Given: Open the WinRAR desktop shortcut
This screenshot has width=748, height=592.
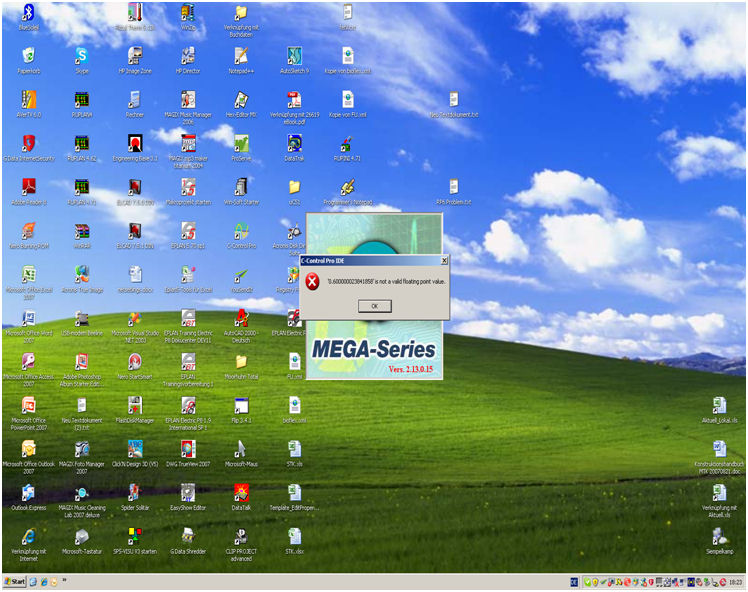Looking at the screenshot, I should (81, 230).
